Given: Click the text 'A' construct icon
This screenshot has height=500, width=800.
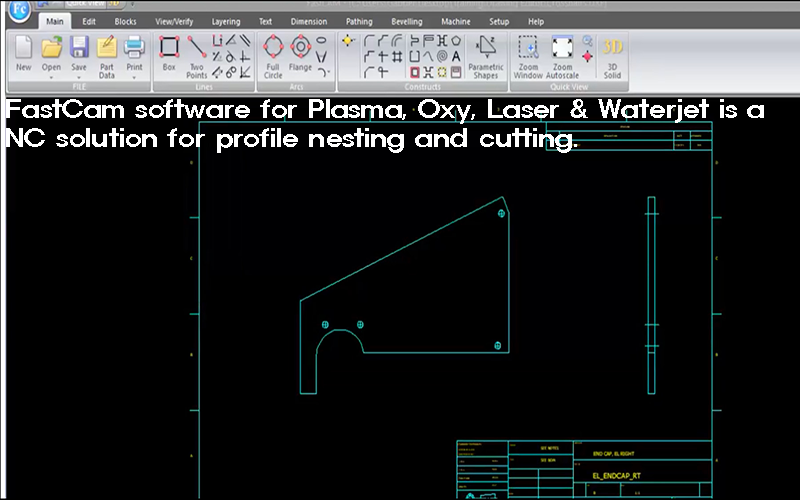Looking at the screenshot, I should click(456, 56).
